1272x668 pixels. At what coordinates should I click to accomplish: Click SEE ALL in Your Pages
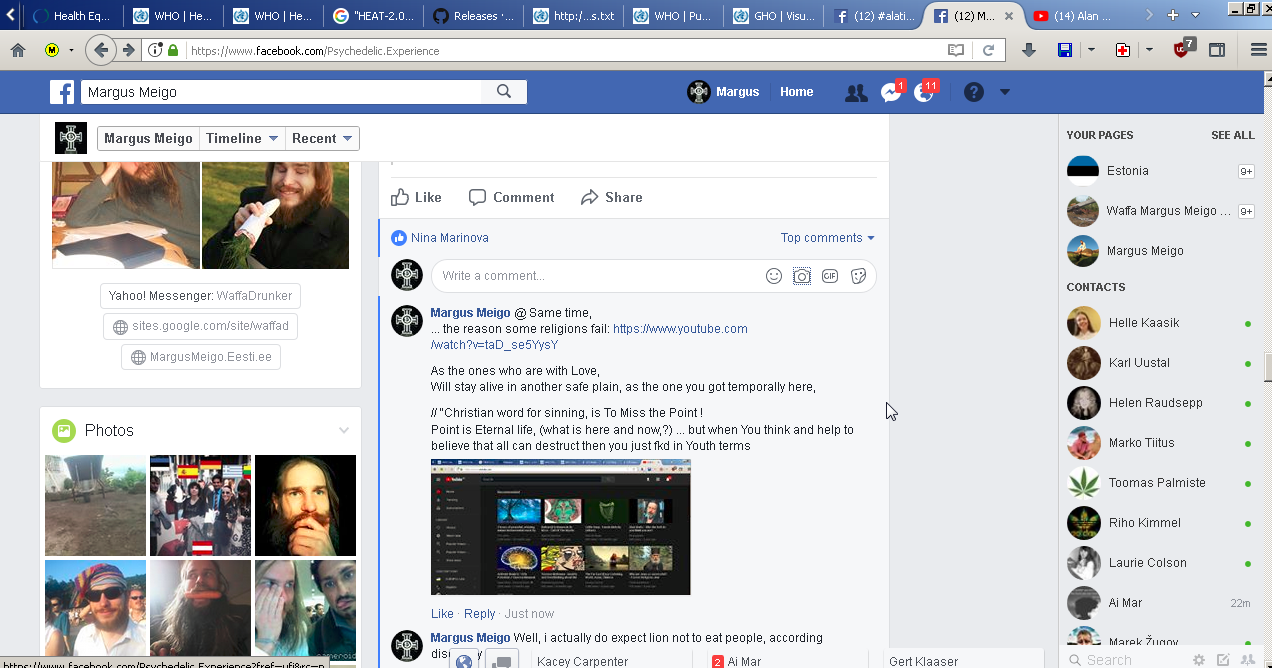tap(1232, 135)
